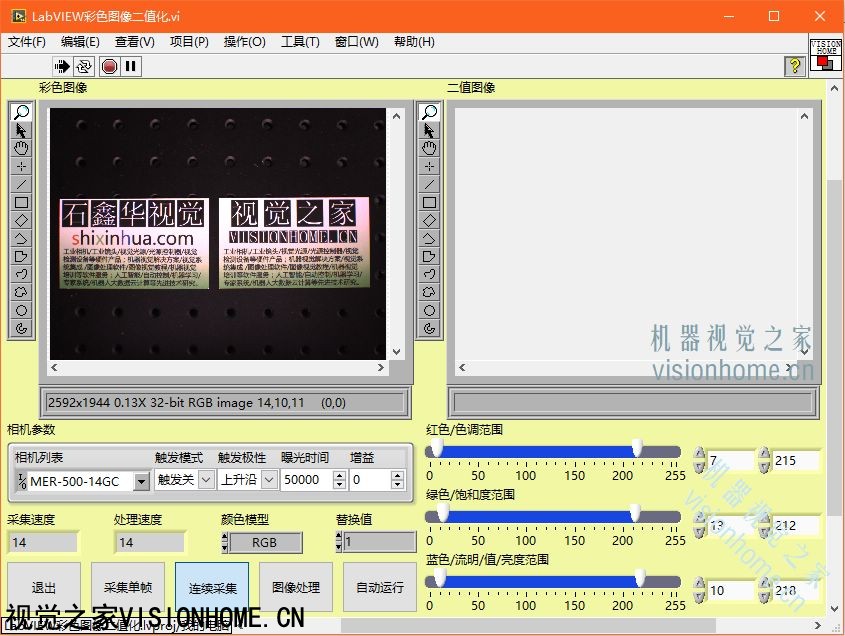Select the Zoom tool in 彩色图像 palette

pos(21,112)
